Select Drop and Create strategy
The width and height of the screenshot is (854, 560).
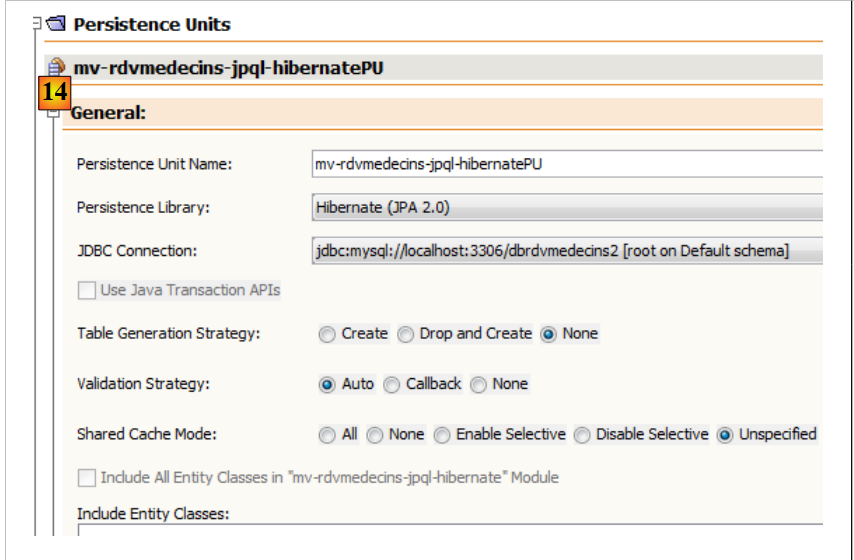tap(405, 334)
